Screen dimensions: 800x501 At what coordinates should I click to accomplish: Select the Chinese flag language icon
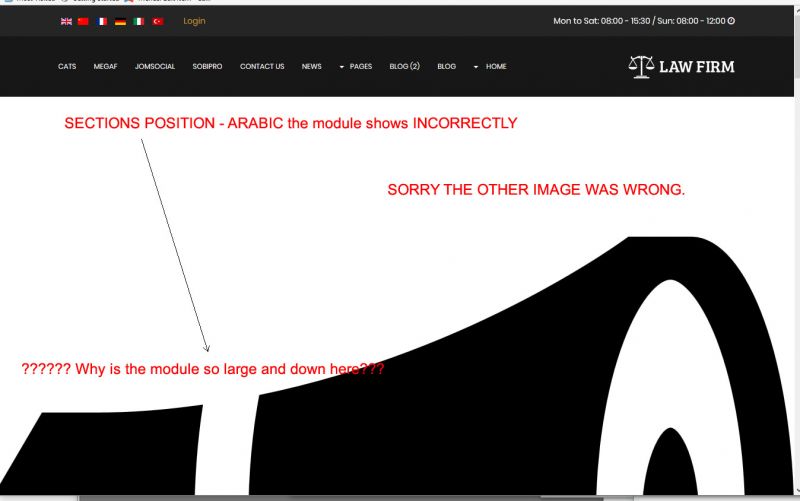[x=84, y=21]
